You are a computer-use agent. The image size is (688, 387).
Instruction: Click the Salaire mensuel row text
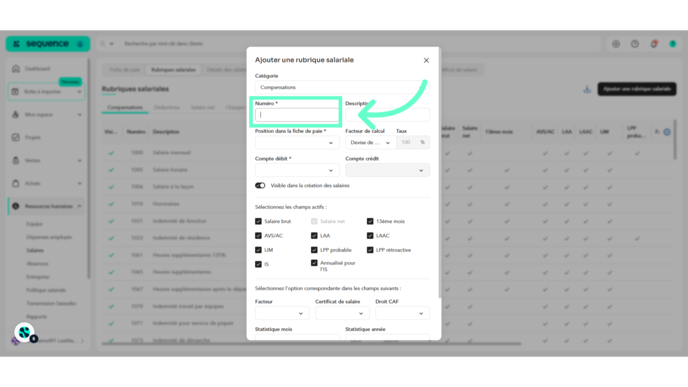[x=172, y=153]
